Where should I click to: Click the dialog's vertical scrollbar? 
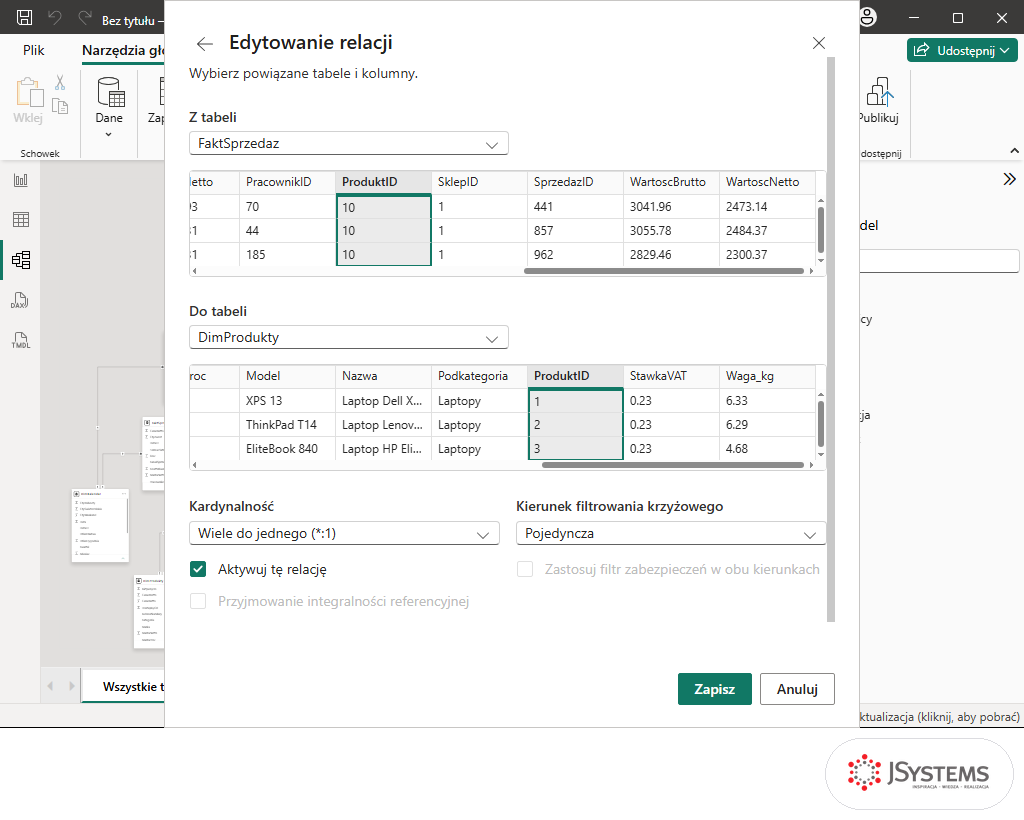pyautogui.click(x=831, y=339)
